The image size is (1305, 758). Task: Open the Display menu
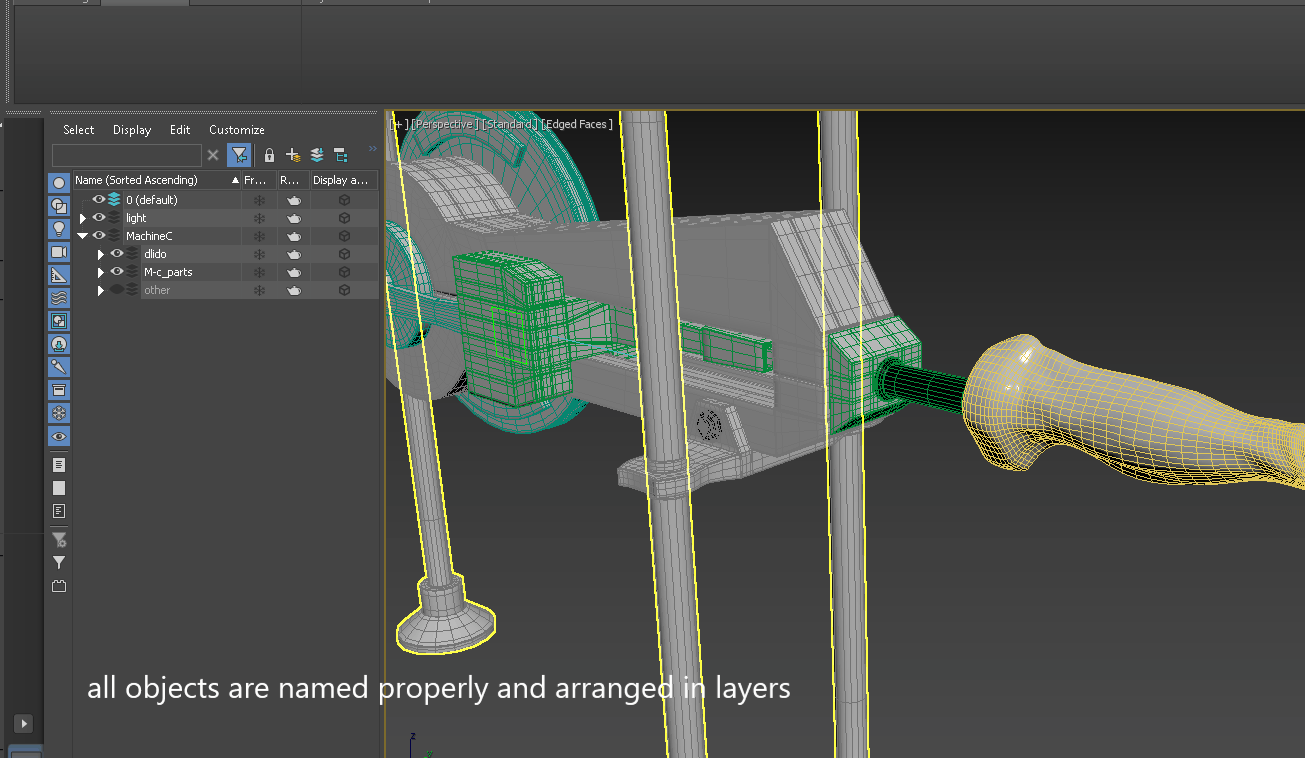pos(132,130)
